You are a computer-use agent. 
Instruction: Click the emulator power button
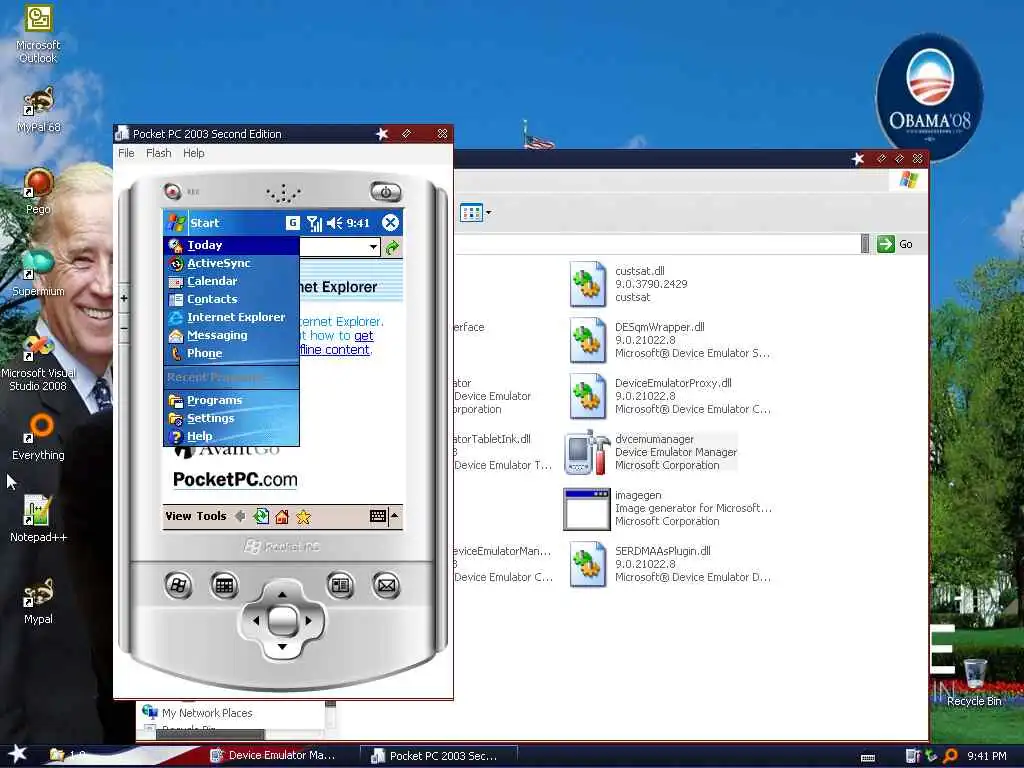pos(385,192)
